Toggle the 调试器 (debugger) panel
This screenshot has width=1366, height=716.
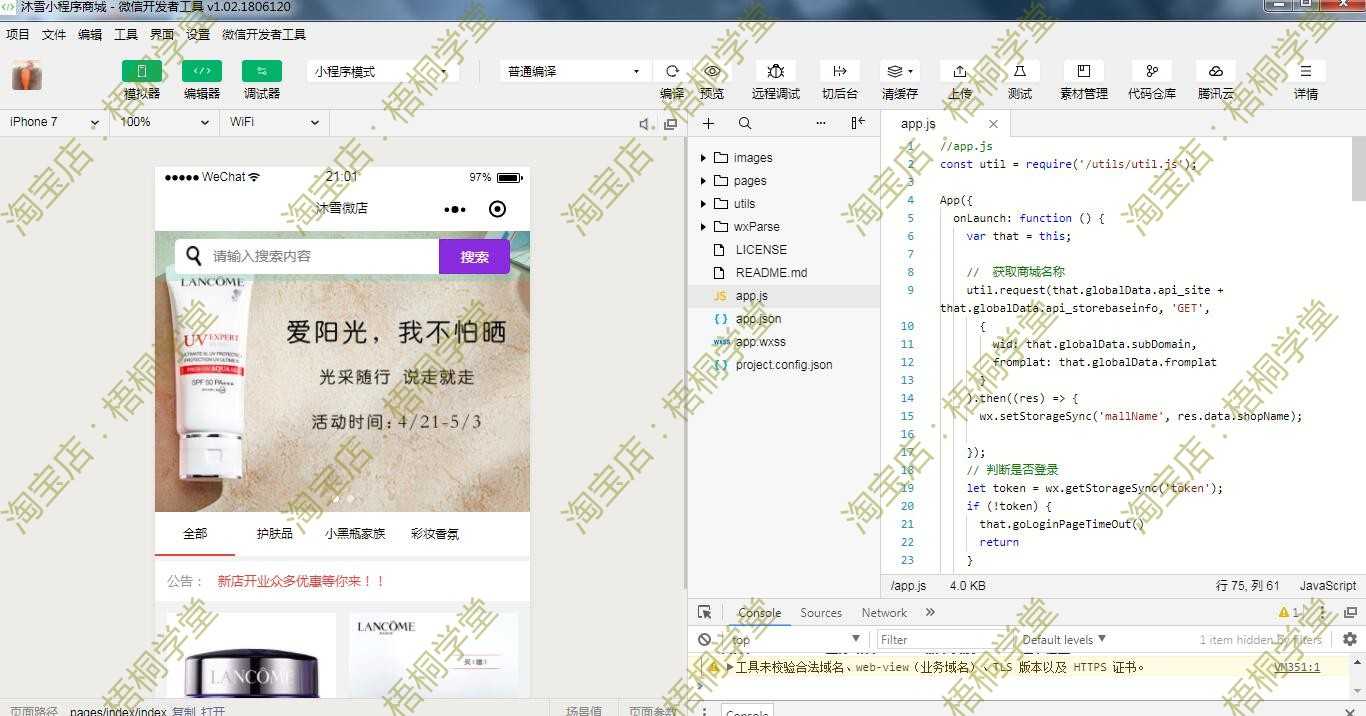click(261, 80)
